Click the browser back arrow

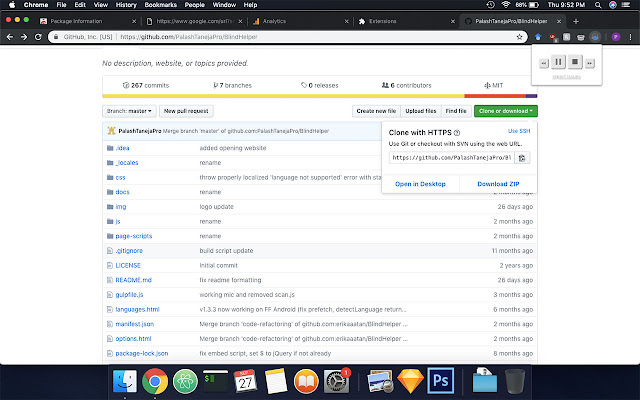coord(10,37)
